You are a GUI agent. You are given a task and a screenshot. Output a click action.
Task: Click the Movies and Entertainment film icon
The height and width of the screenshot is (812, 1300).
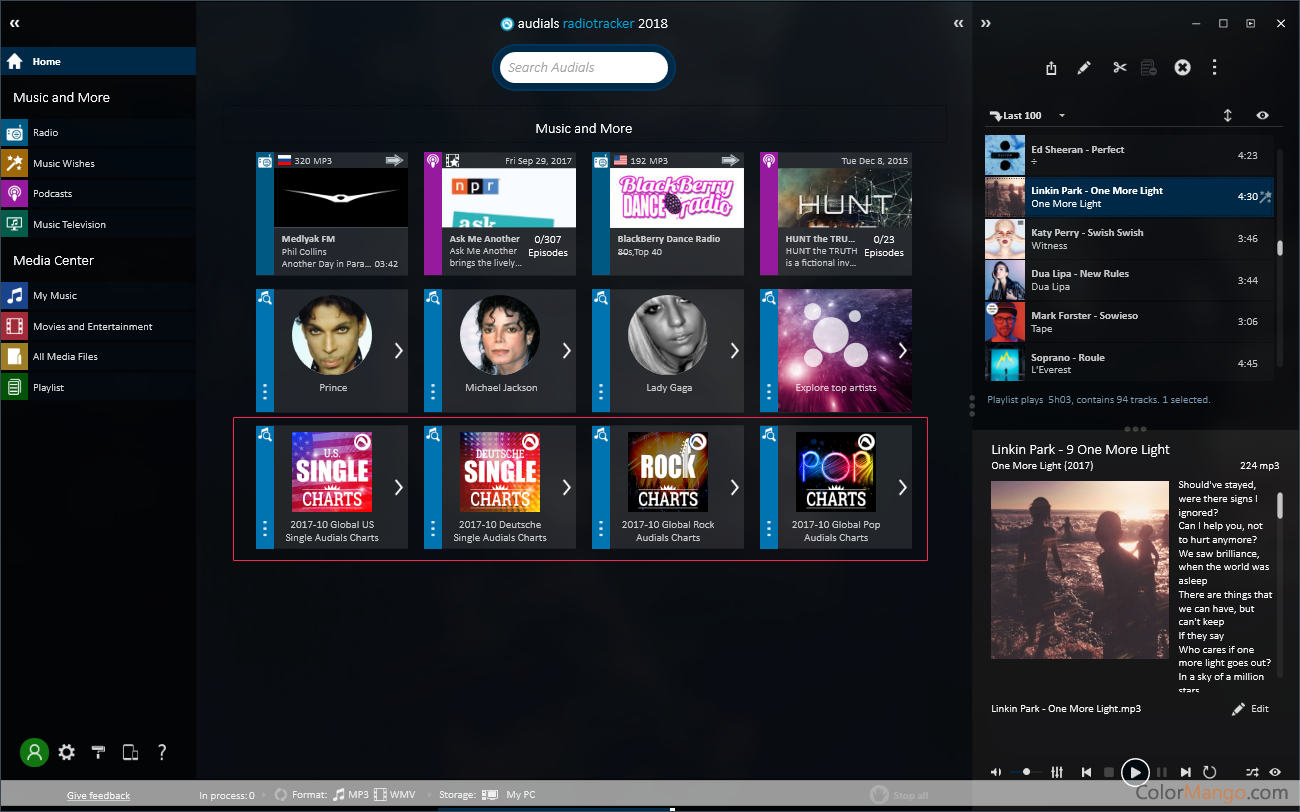click(14, 326)
